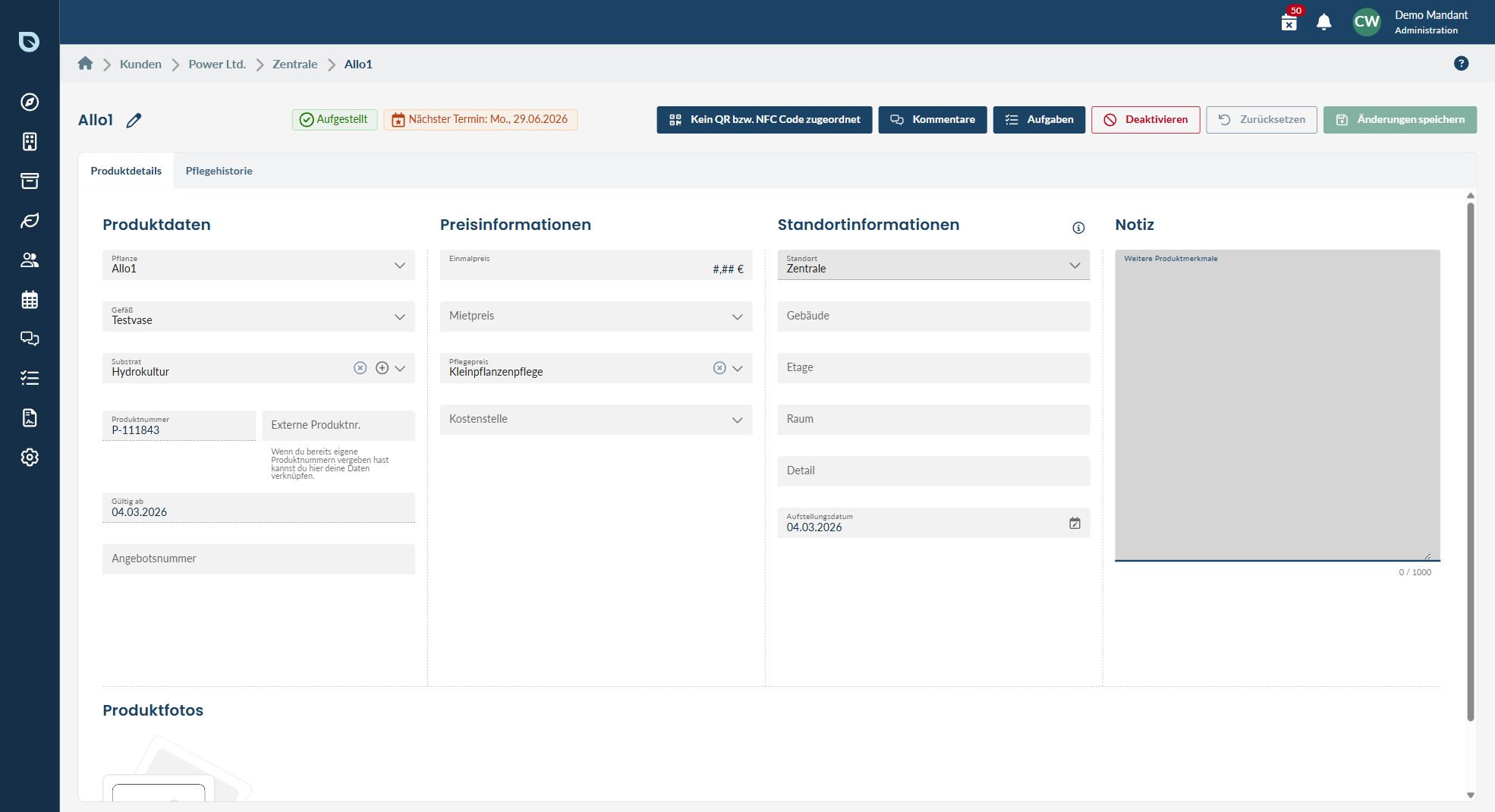The image size is (1495, 812).
Task: Click the Zurücksetzen button
Action: pos(1261,120)
